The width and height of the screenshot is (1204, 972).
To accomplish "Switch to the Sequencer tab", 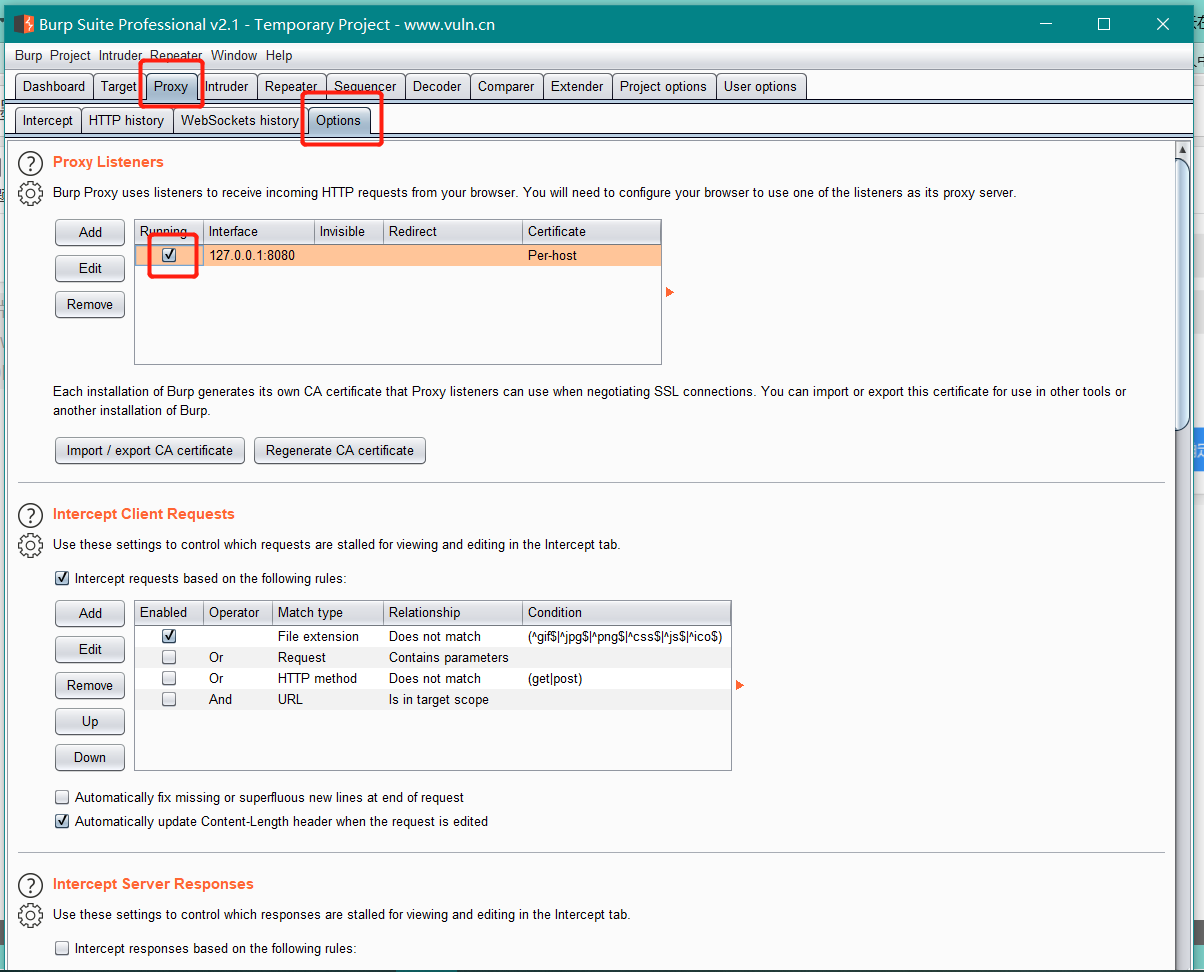I will point(366,87).
